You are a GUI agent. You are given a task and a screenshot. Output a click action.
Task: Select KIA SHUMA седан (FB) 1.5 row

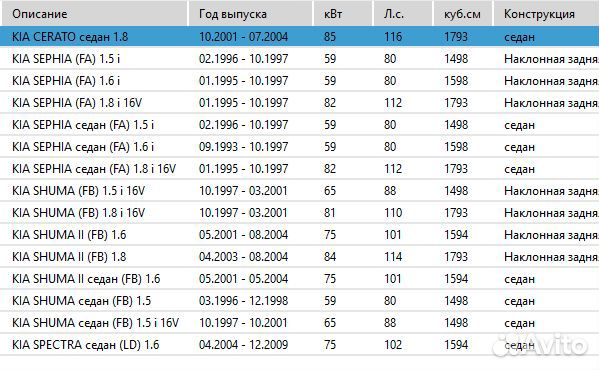[300, 301]
